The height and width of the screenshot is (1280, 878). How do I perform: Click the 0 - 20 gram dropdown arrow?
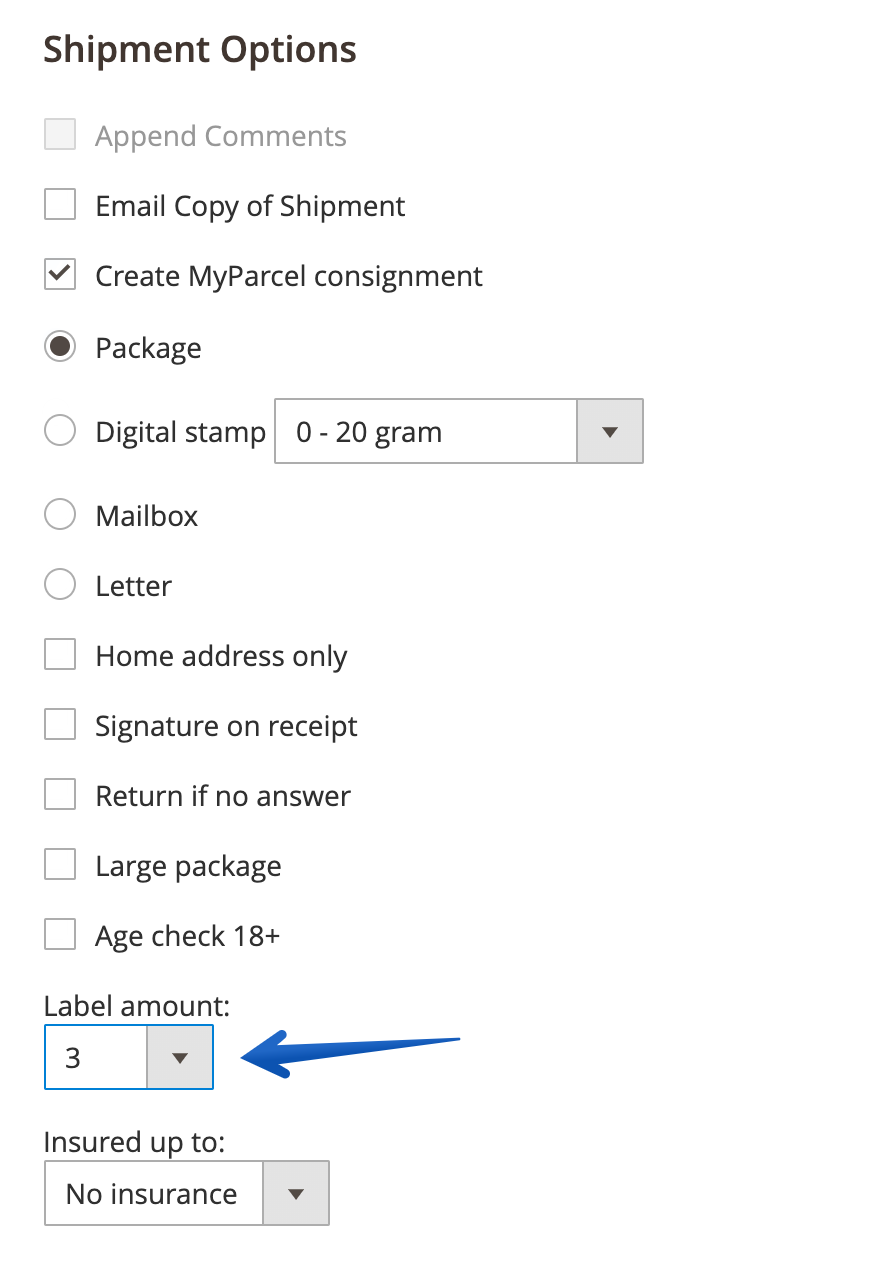(609, 432)
